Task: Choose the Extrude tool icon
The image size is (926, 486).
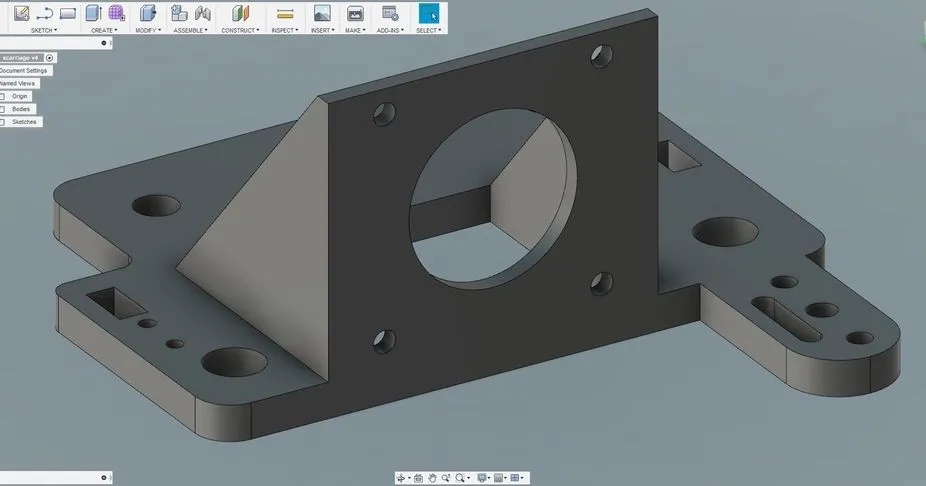Action: [93, 14]
